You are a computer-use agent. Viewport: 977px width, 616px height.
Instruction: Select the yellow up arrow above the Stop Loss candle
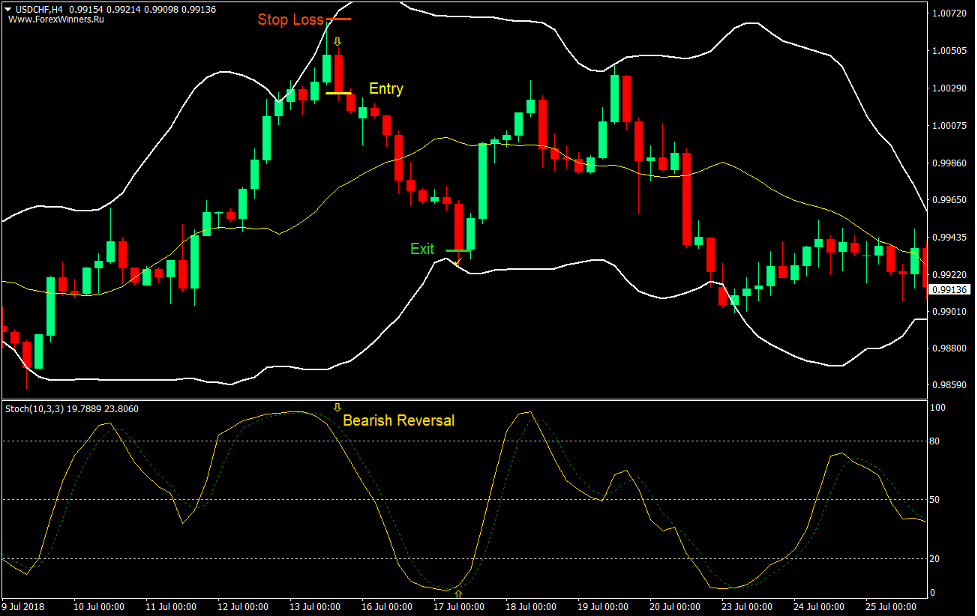pos(338,42)
